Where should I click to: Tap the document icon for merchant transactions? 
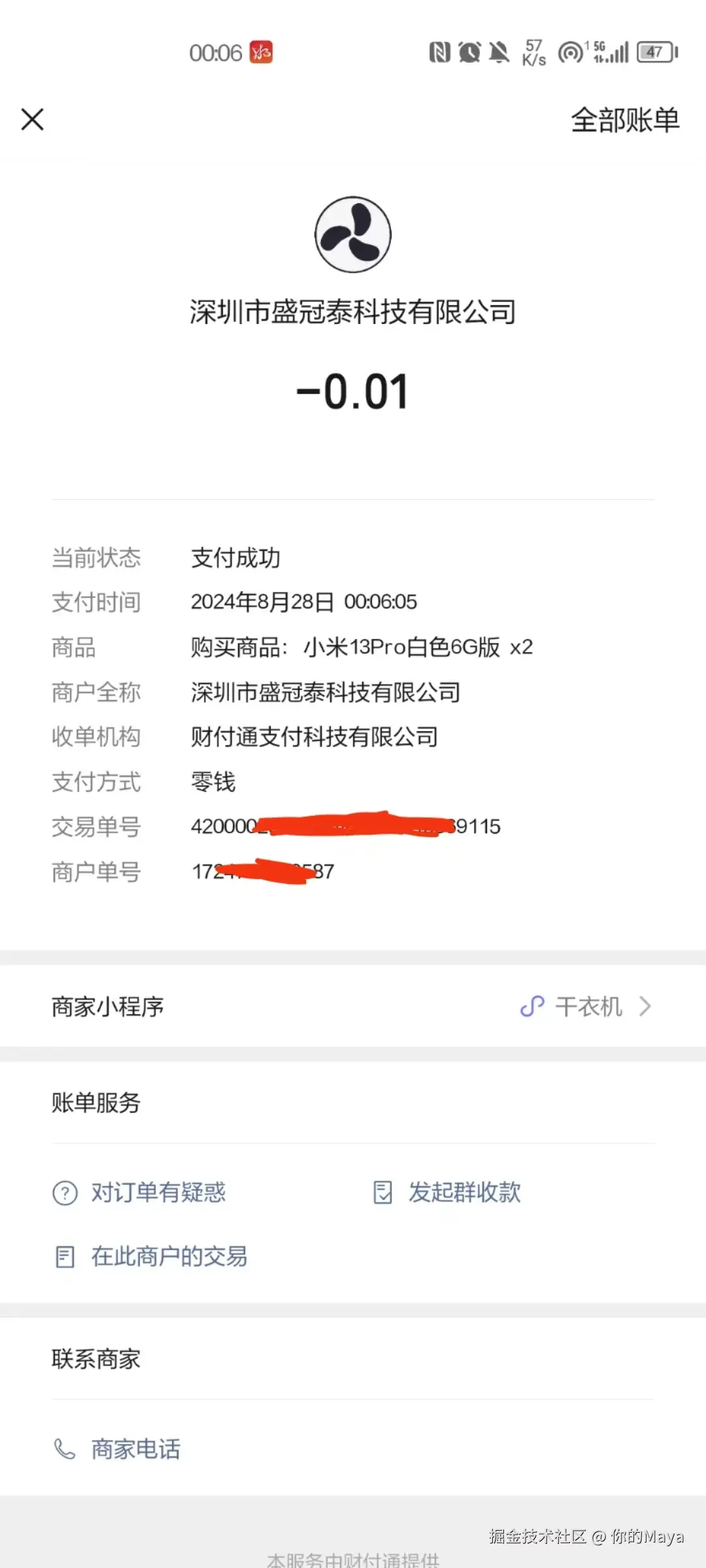(65, 1257)
